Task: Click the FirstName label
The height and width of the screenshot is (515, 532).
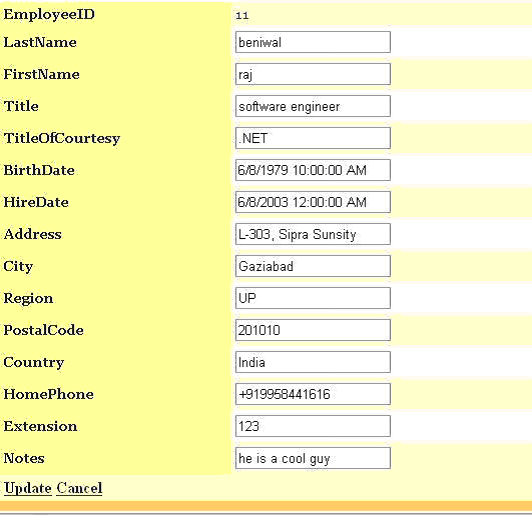Action: [41, 74]
